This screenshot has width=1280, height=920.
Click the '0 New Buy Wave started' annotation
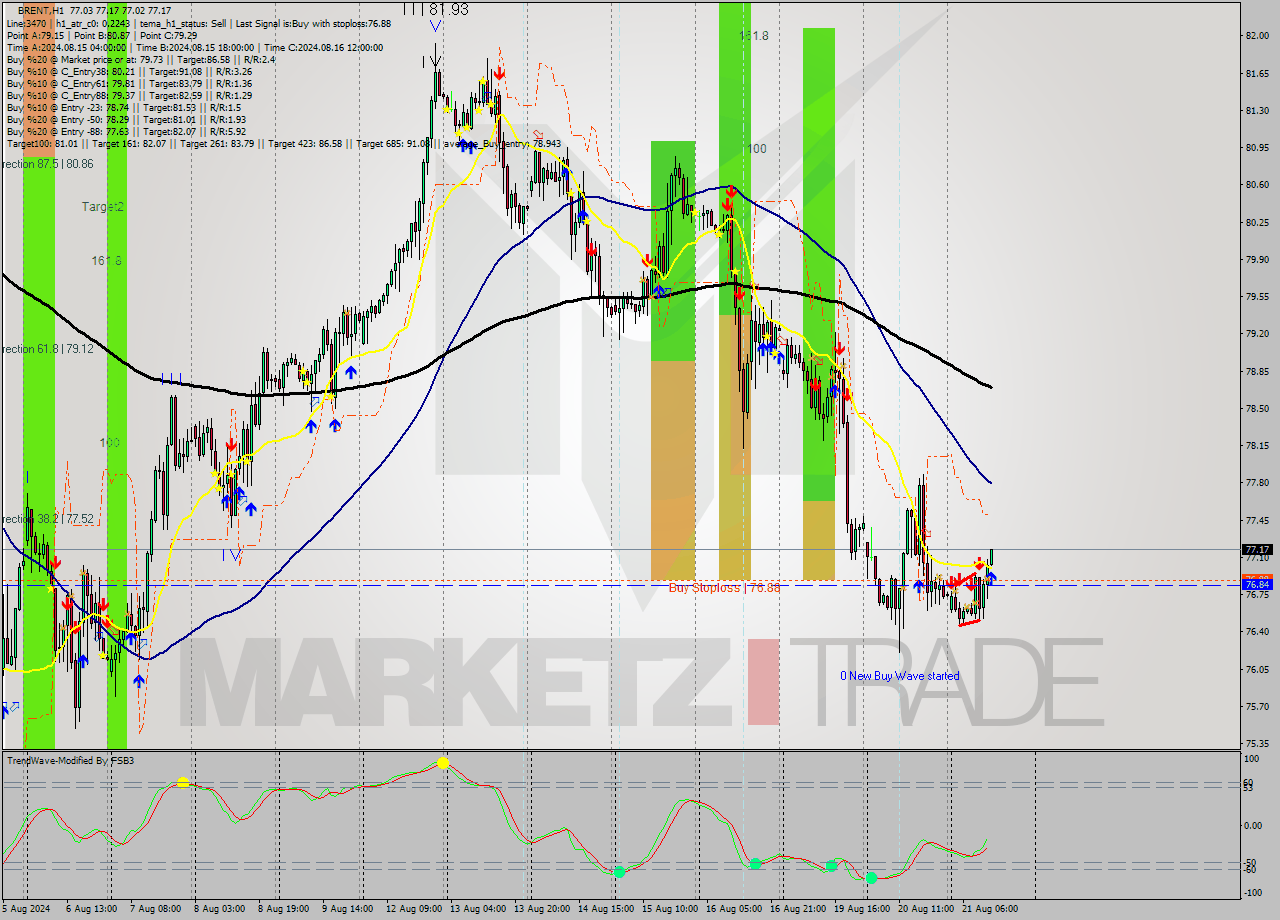(x=899, y=676)
